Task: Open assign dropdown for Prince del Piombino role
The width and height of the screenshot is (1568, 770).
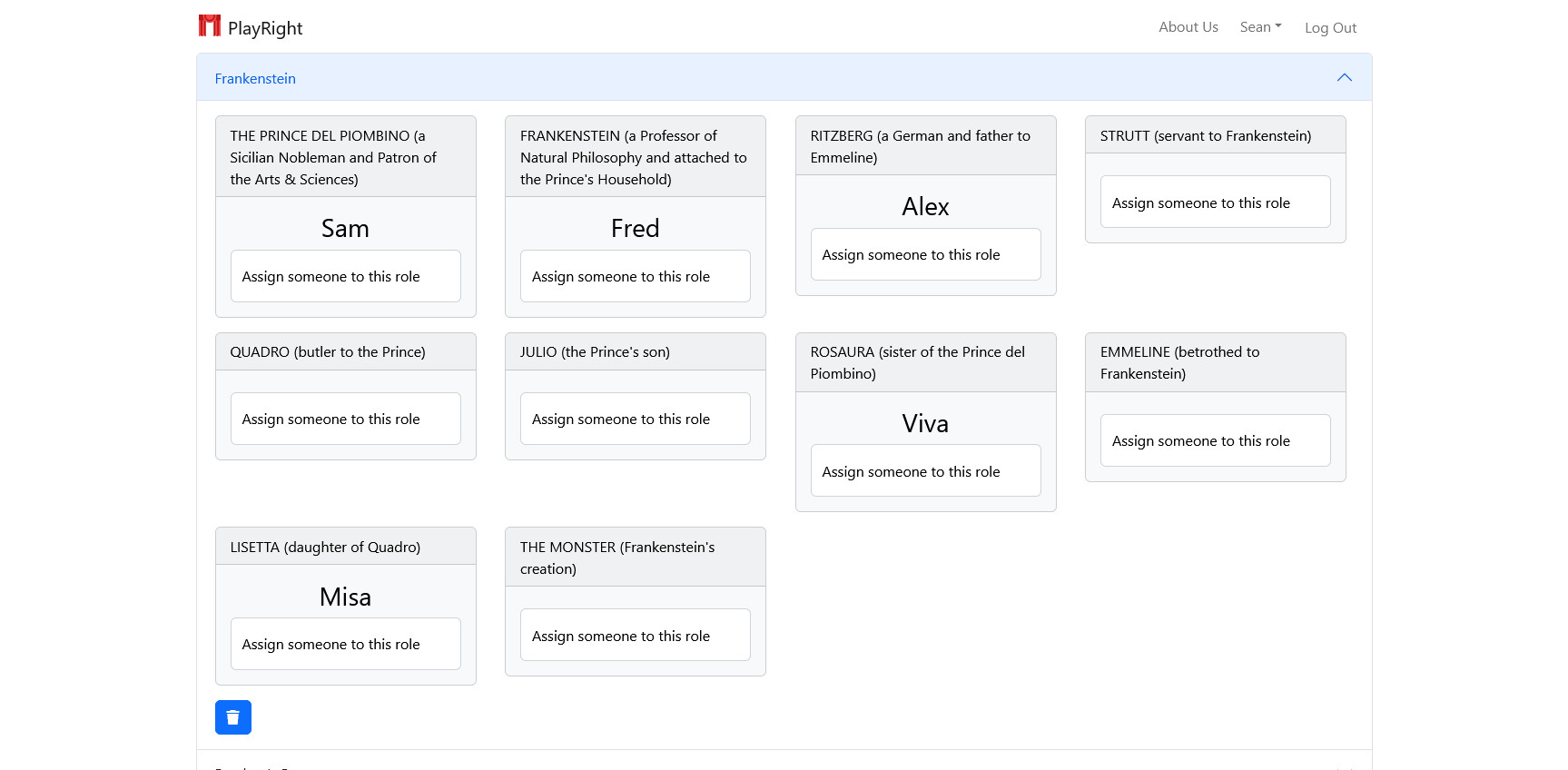Action: coord(345,276)
